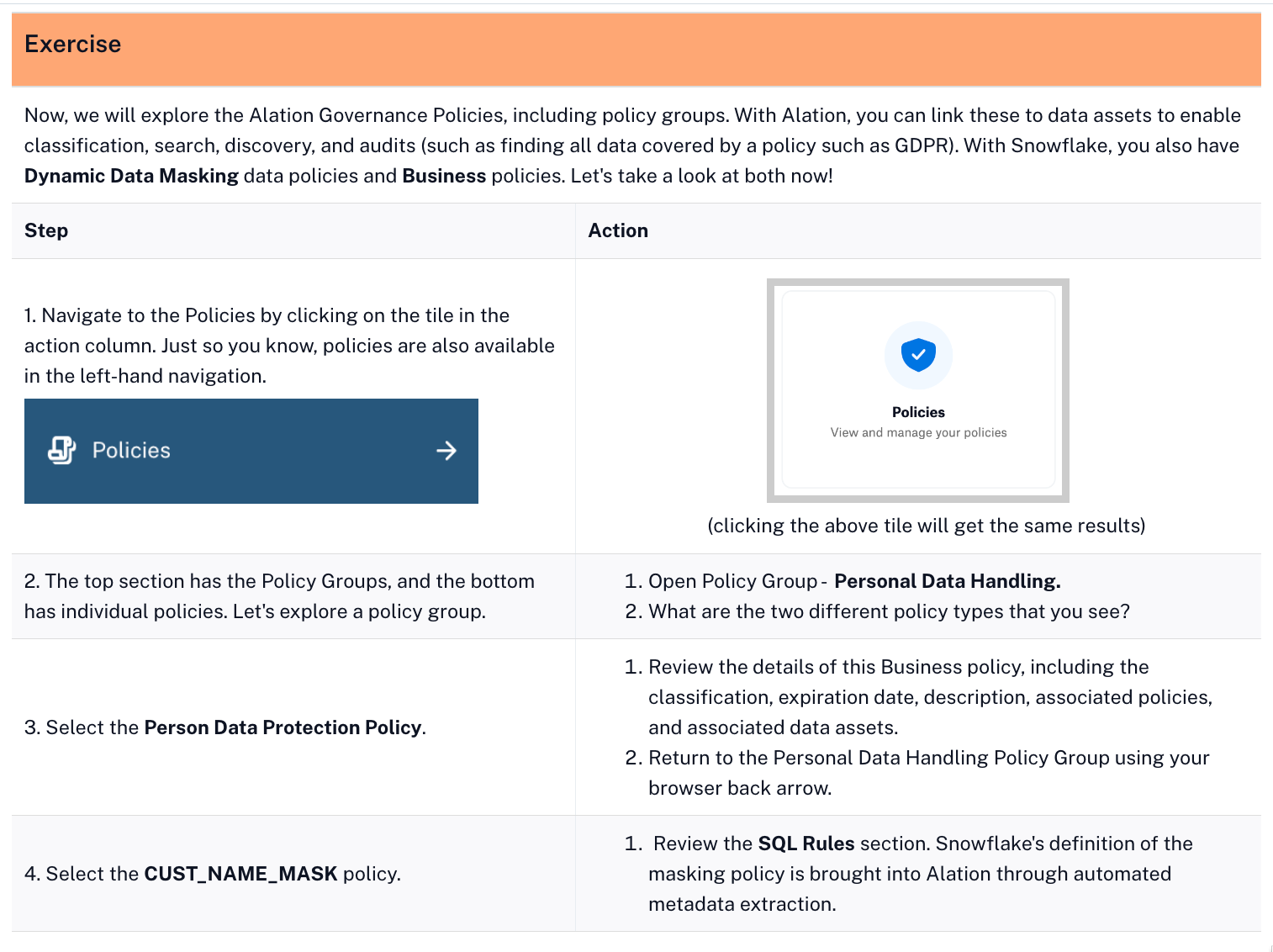Click 'What are the two different policy types' question
This screenshot has width=1273, height=952.
[x=889, y=611]
